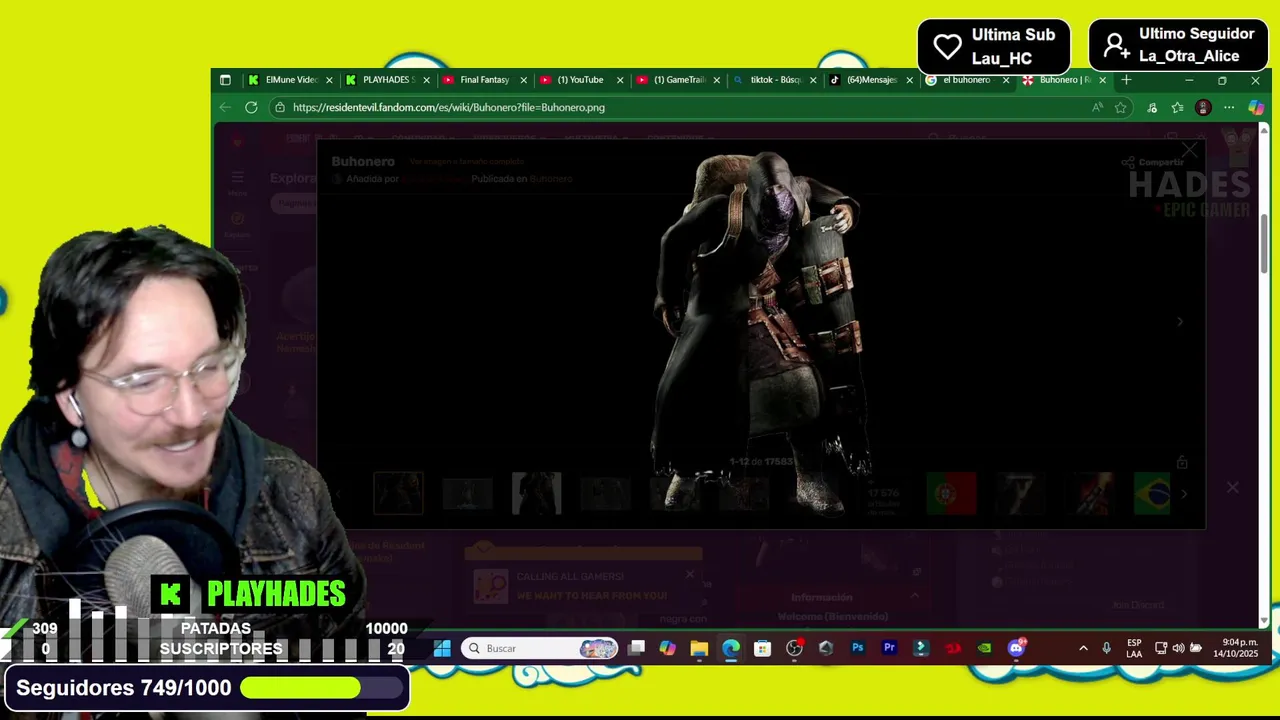Image resolution: width=1280 pixels, height=720 pixels.
Task: Open a new browser tab
Action: coord(1126,80)
